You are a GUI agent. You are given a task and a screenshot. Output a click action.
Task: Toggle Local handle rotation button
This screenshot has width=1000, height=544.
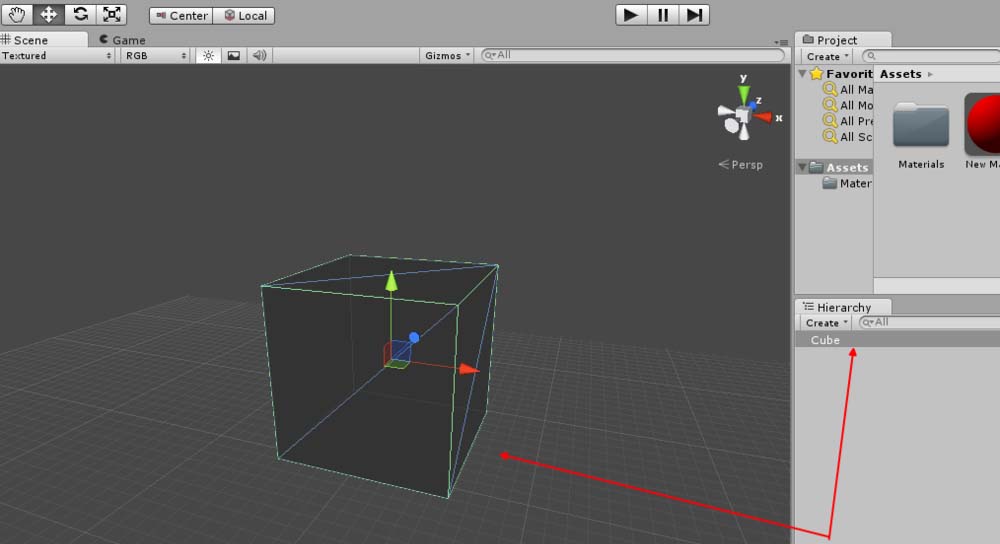244,16
